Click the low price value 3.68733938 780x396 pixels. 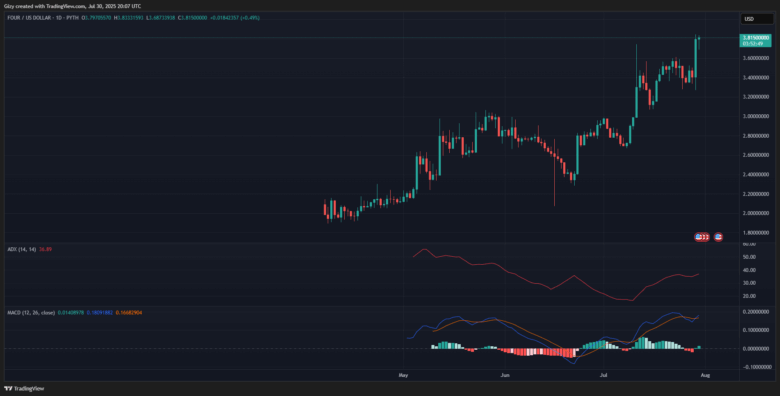(162, 17)
